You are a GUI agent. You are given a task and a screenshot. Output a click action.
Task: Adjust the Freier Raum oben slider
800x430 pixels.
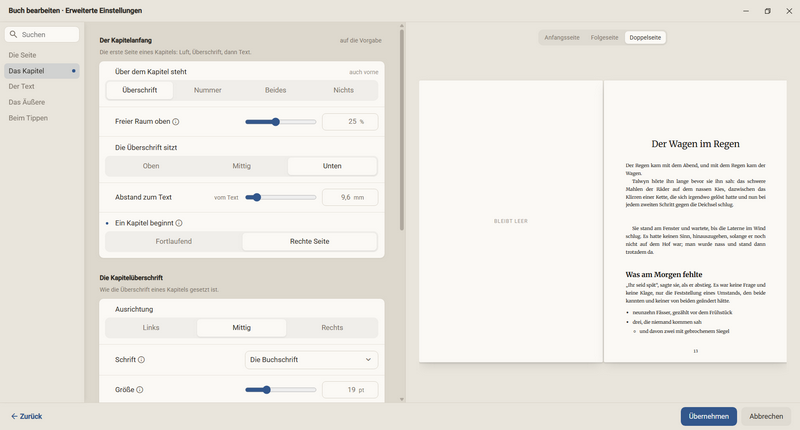tap(281, 122)
